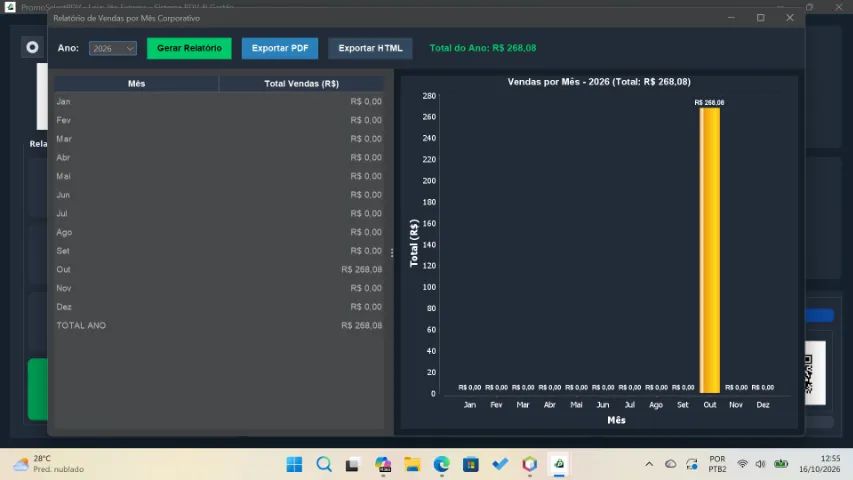
Task: Click the sync tray icon beside the cloud
Action: (692, 464)
